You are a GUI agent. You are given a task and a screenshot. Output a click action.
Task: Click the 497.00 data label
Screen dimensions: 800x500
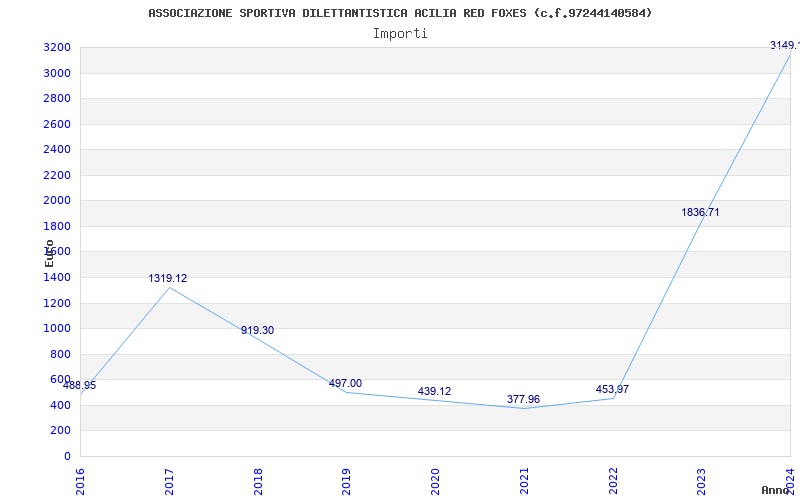[345, 384]
